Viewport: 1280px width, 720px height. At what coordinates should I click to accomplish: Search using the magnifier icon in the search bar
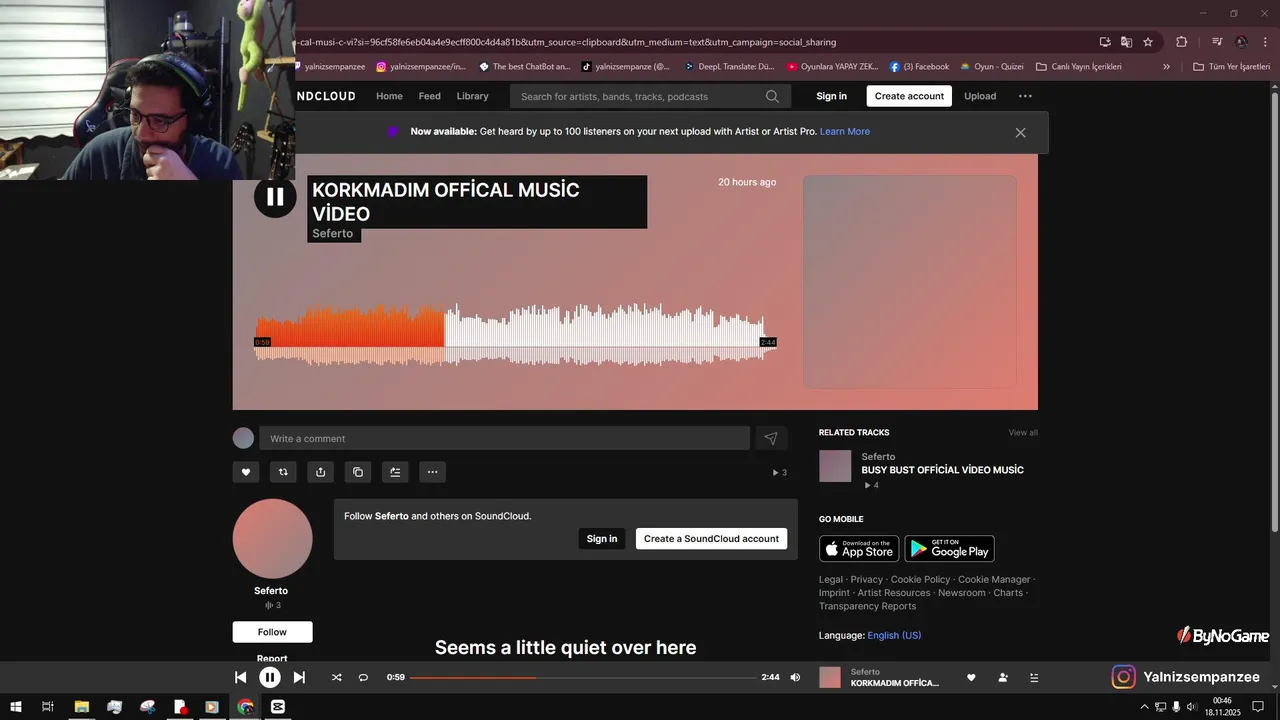point(772,96)
